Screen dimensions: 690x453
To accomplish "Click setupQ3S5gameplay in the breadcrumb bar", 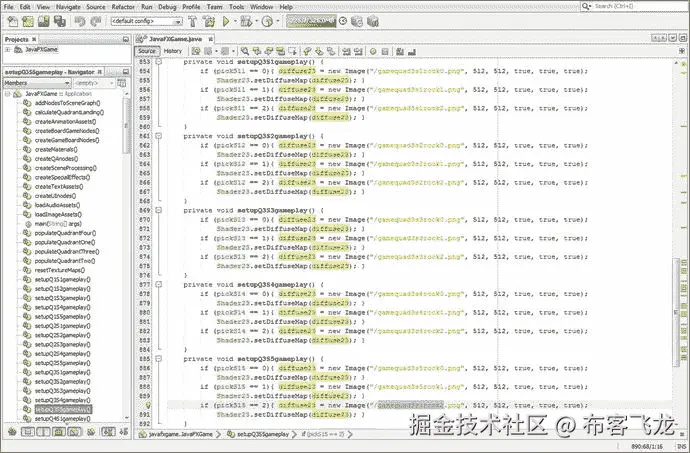I will tap(263, 434).
